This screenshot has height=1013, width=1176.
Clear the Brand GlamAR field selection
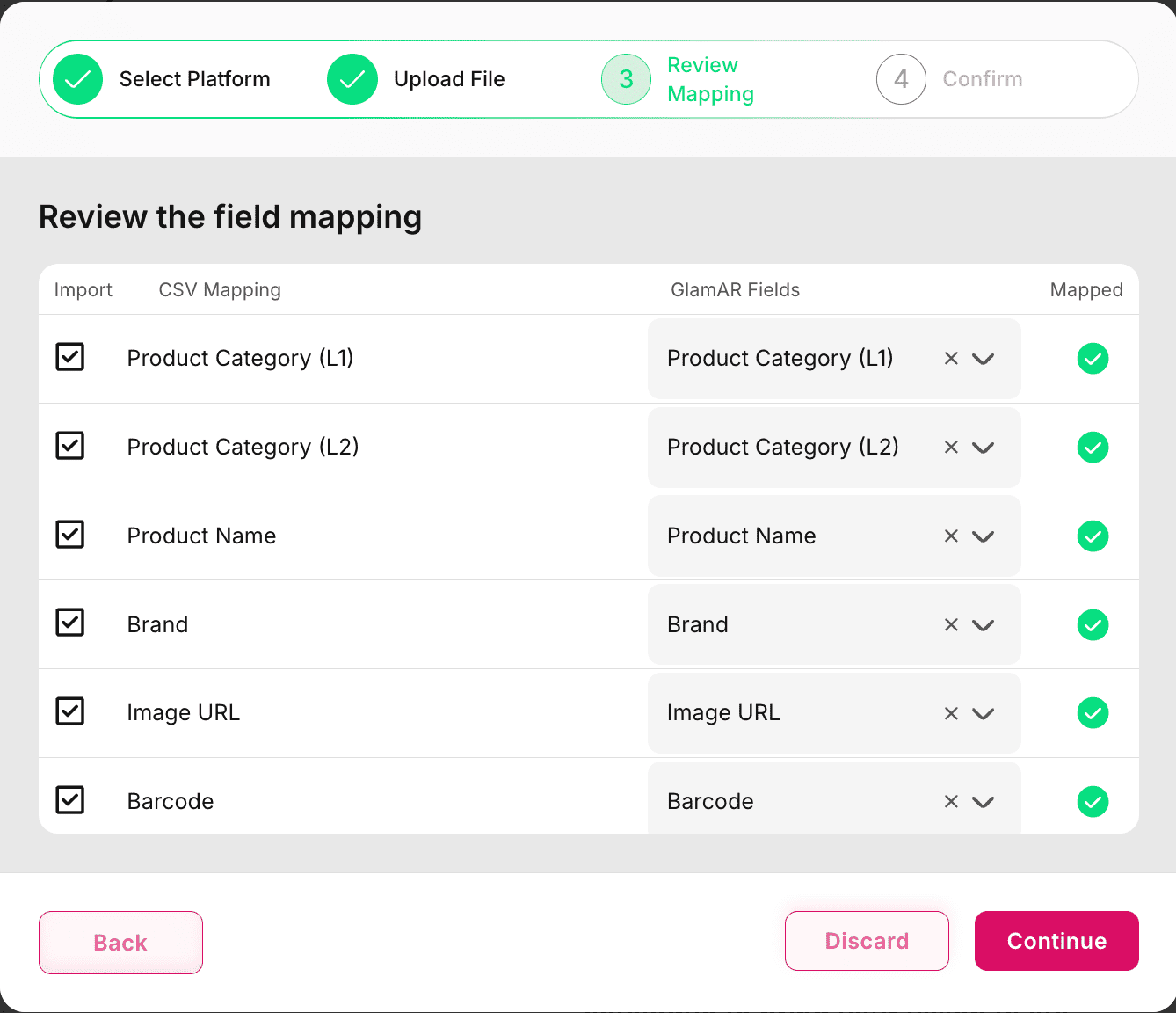click(x=951, y=625)
